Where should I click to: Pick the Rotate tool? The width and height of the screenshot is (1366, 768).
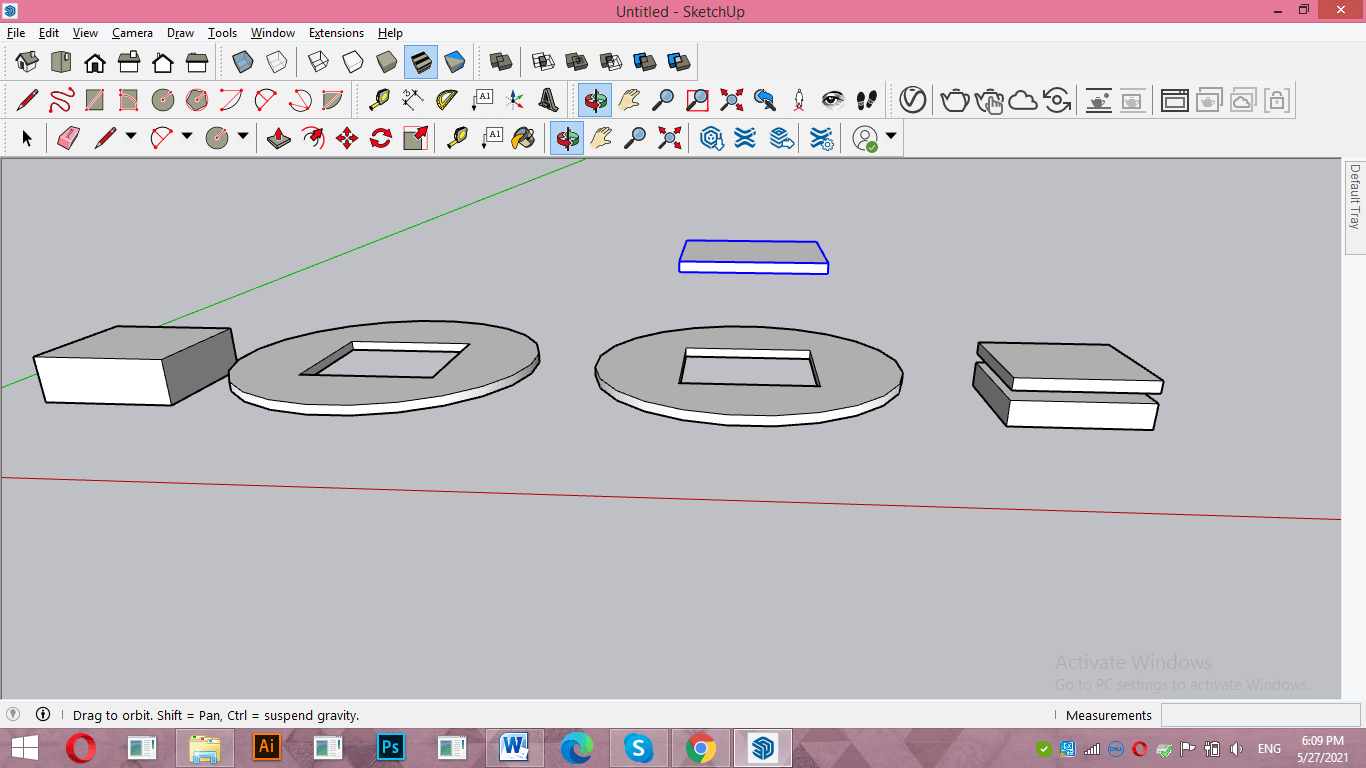(x=381, y=138)
